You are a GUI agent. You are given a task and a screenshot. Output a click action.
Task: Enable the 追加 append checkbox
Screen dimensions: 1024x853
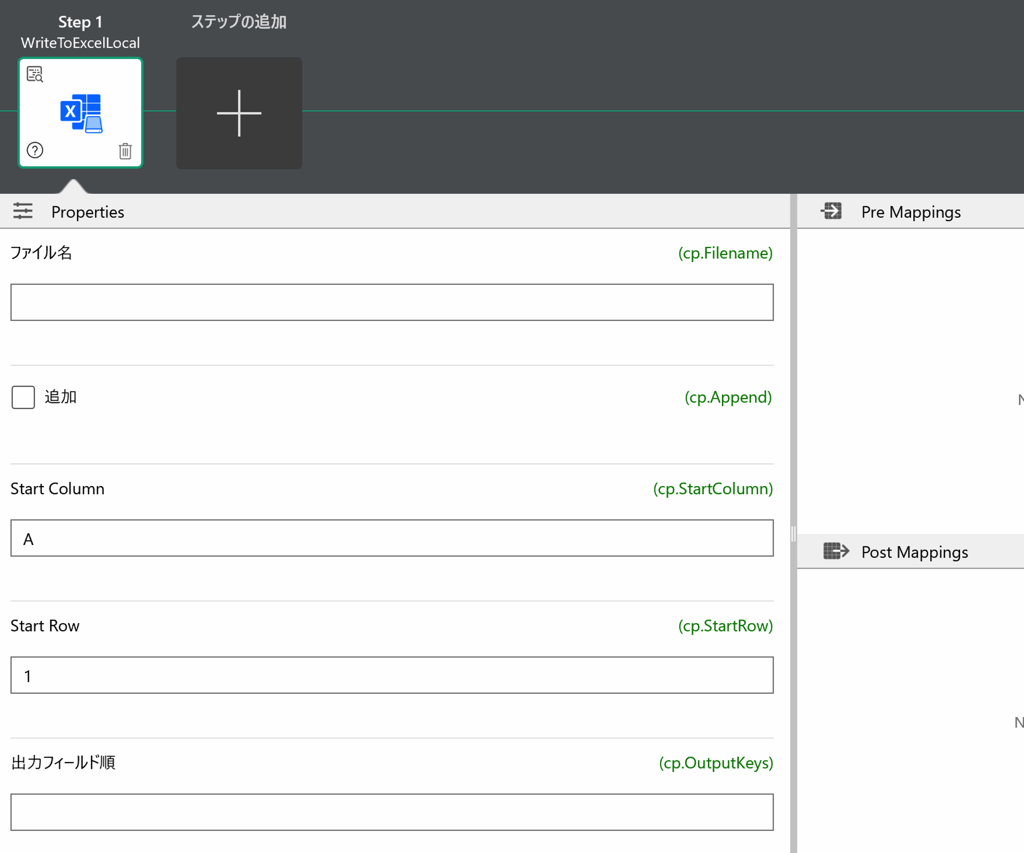click(23, 397)
